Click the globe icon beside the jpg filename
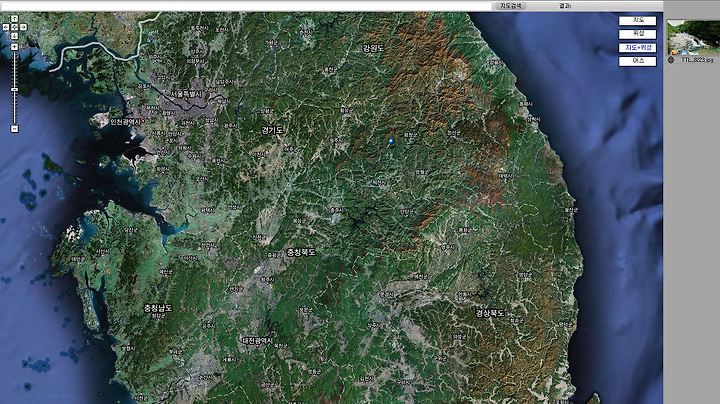720x404 pixels. (x=671, y=60)
